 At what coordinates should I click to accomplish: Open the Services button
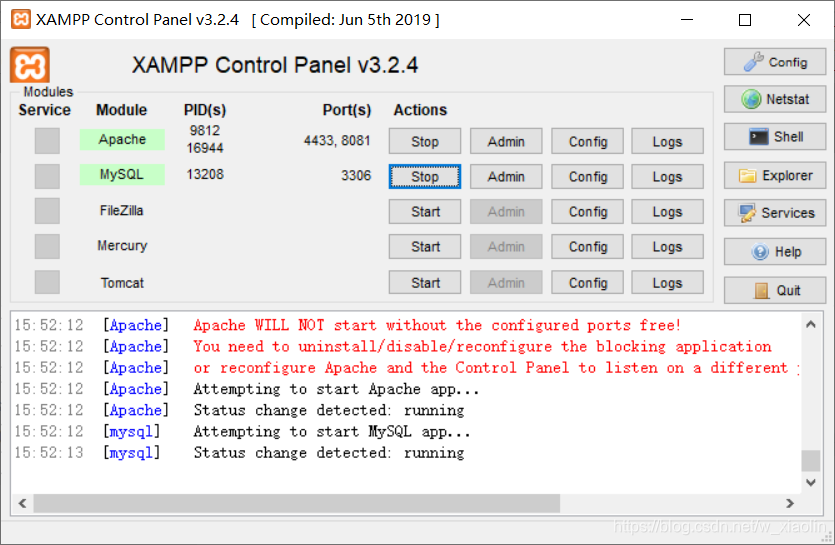775,213
